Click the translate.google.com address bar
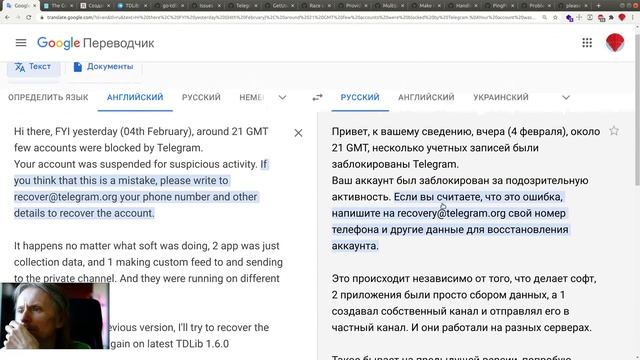The width and height of the screenshot is (640, 360). coord(290,18)
